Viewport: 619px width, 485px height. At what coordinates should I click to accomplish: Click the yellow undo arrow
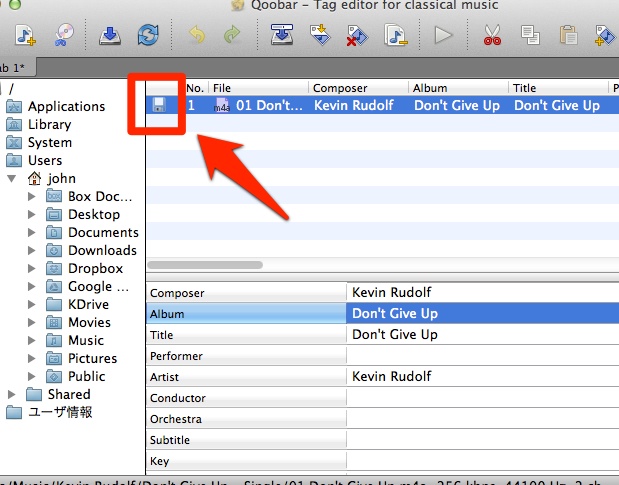coord(197,35)
